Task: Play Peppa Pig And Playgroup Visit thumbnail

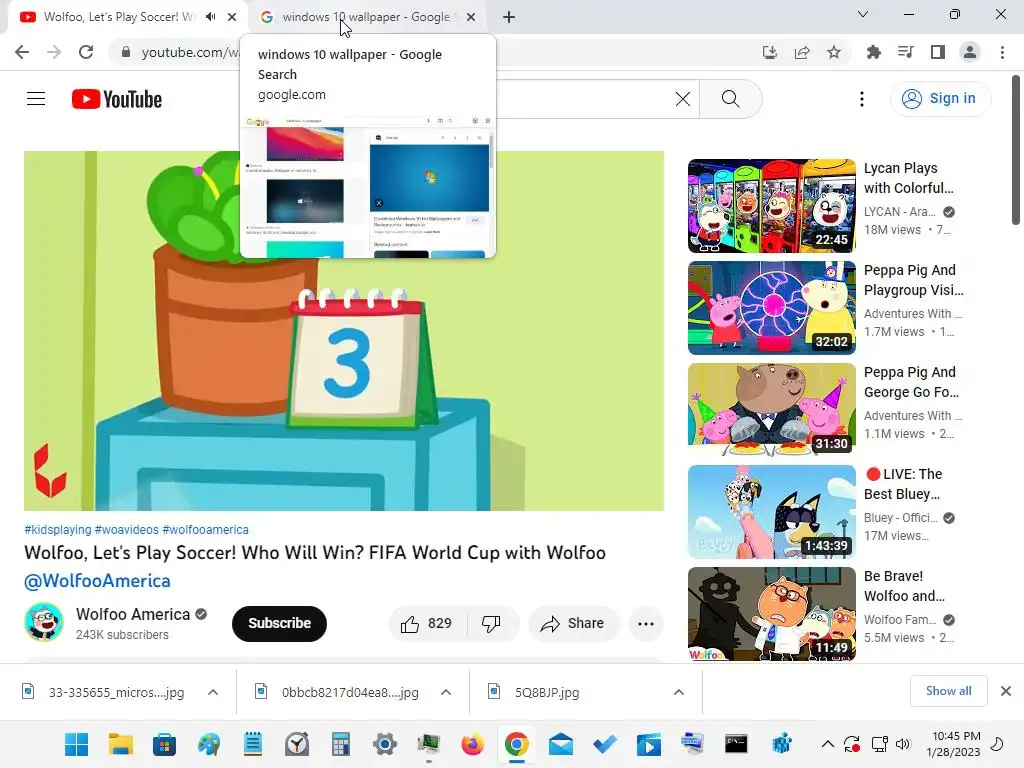Action: pyautogui.click(x=771, y=308)
